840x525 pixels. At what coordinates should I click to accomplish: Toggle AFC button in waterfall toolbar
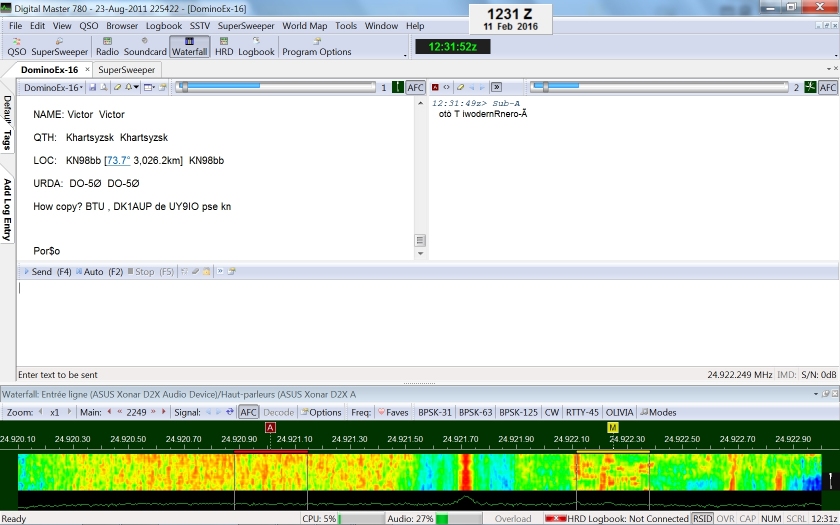click(249, 412)
